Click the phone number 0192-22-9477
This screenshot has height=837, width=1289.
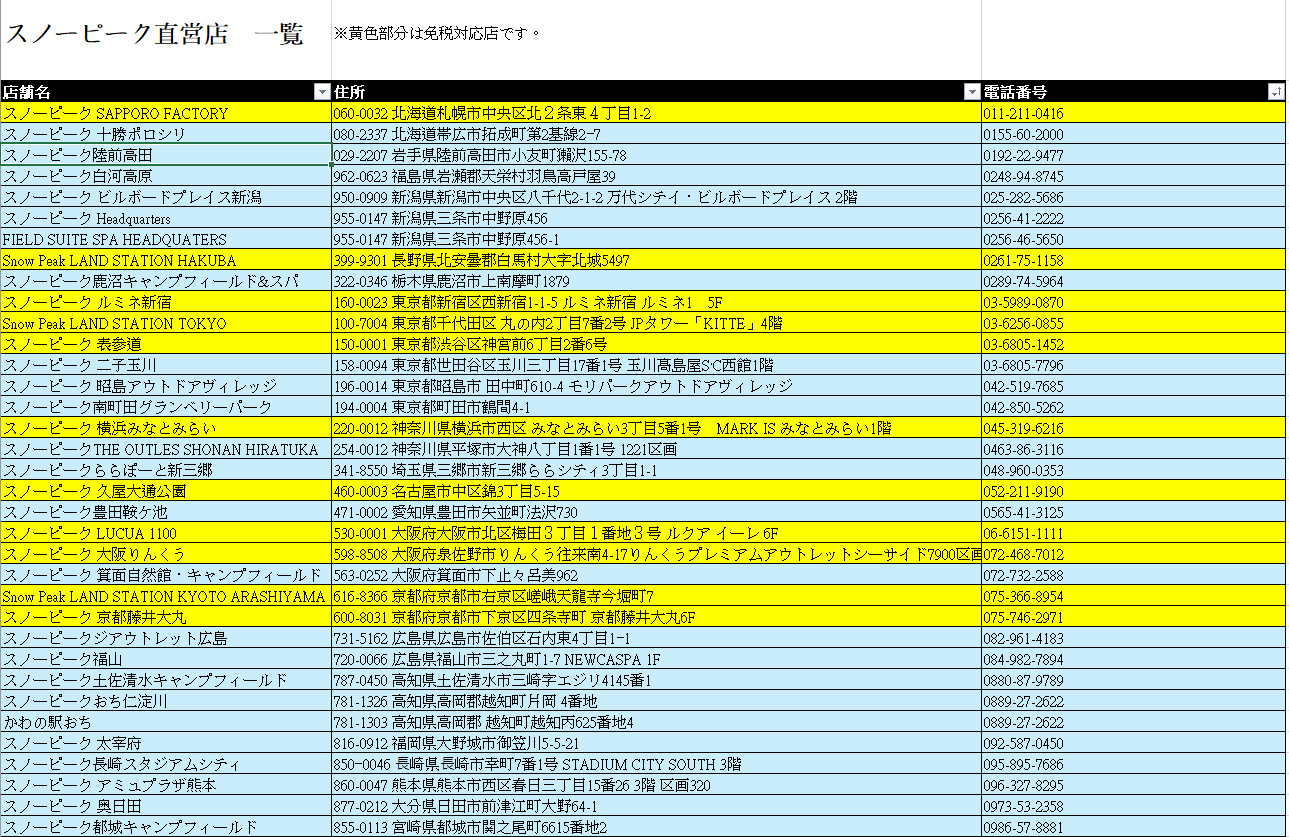[x=1134, y=156]
